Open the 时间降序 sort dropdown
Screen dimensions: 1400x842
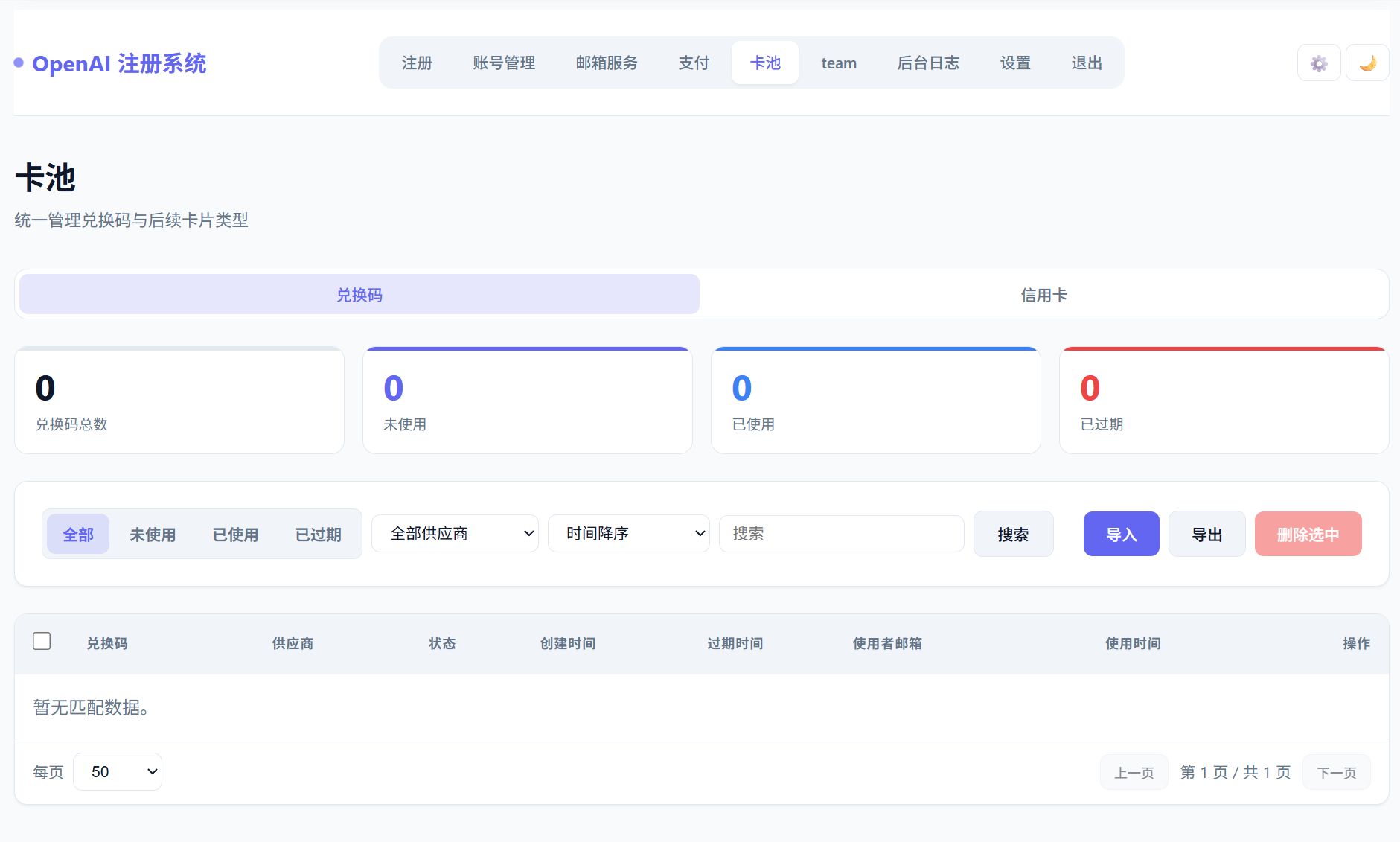628,533
